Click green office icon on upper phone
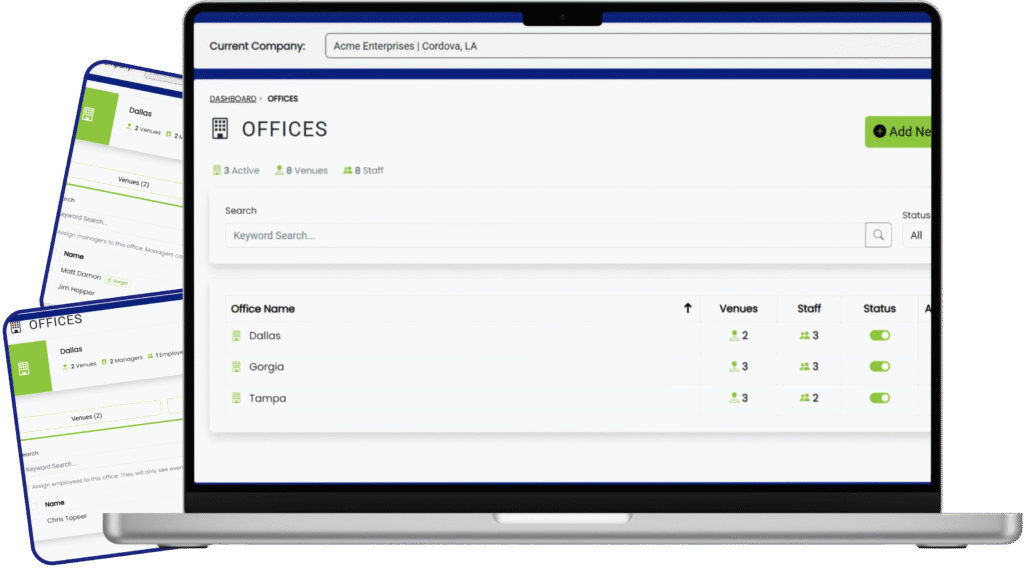This screenshot has height=568, width=1024. pyautogui.click(x=88, y=114)
